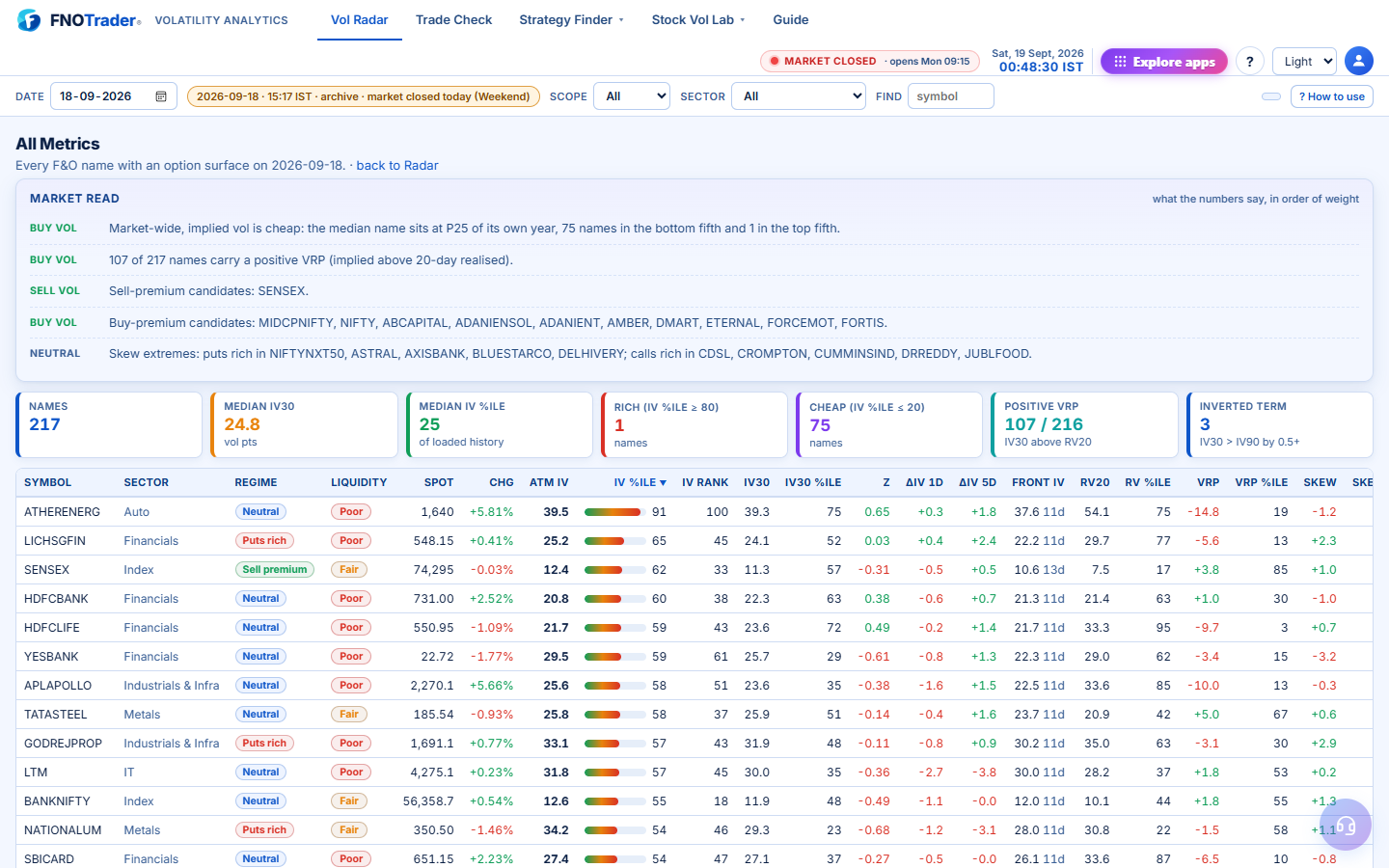Sort by IV %ILE column header
This screenshot has height=868, width=1389.
(x=640, y=482)
